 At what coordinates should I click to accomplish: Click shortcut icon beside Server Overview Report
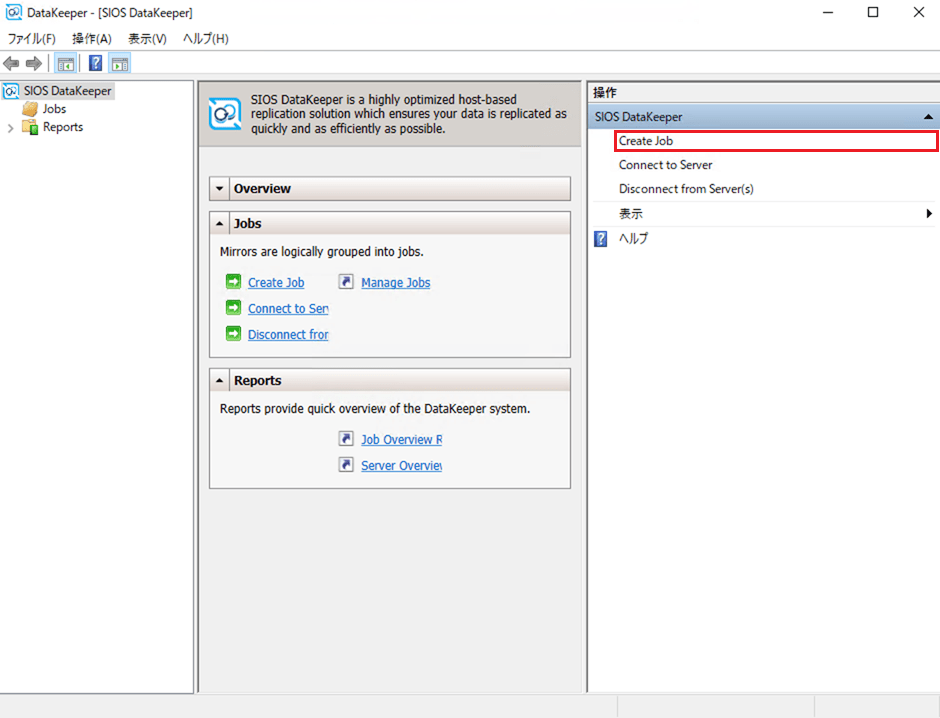point(346,464)
